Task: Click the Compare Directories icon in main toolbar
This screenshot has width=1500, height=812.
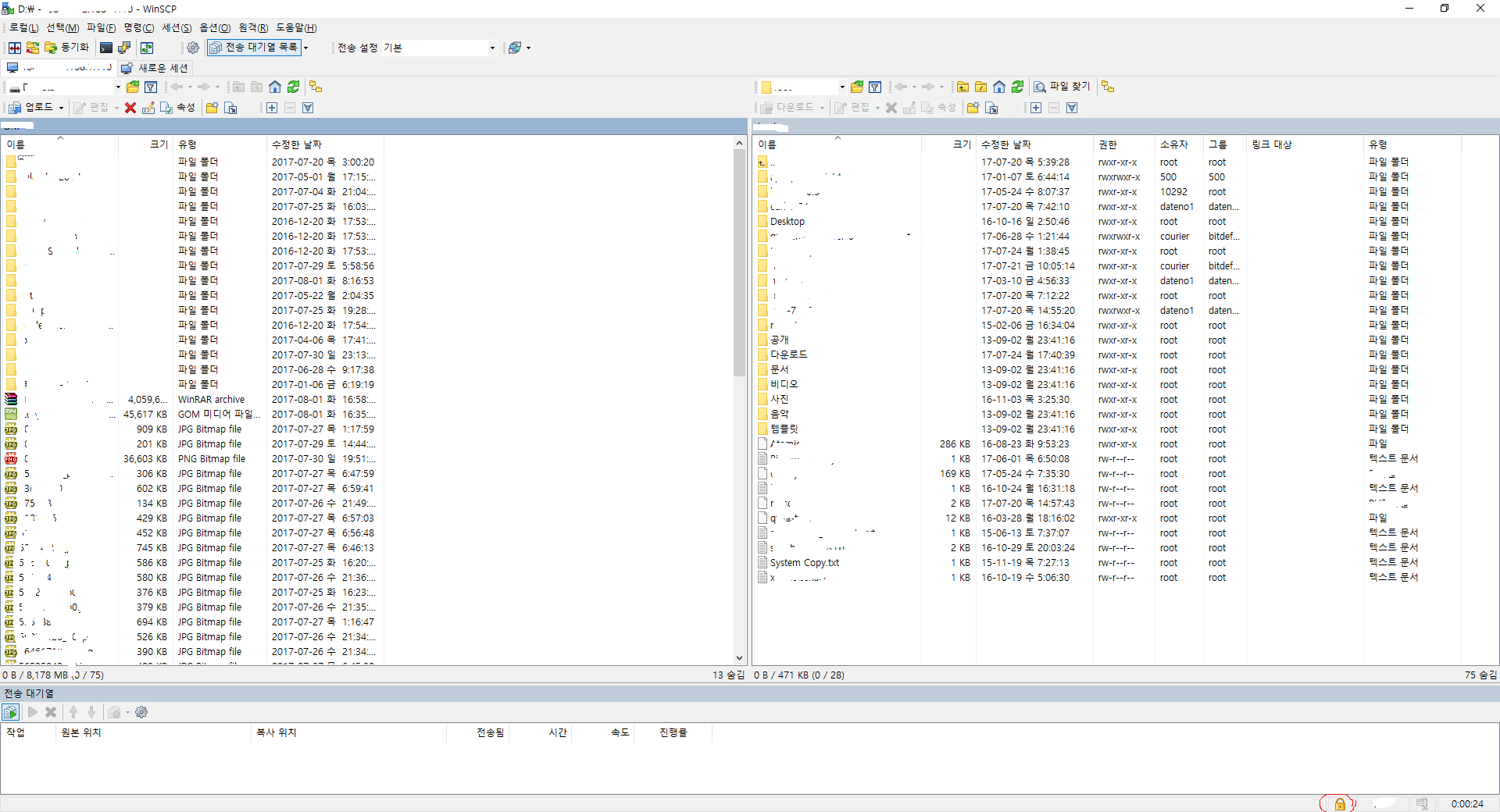Action: [x=14, y=48]
